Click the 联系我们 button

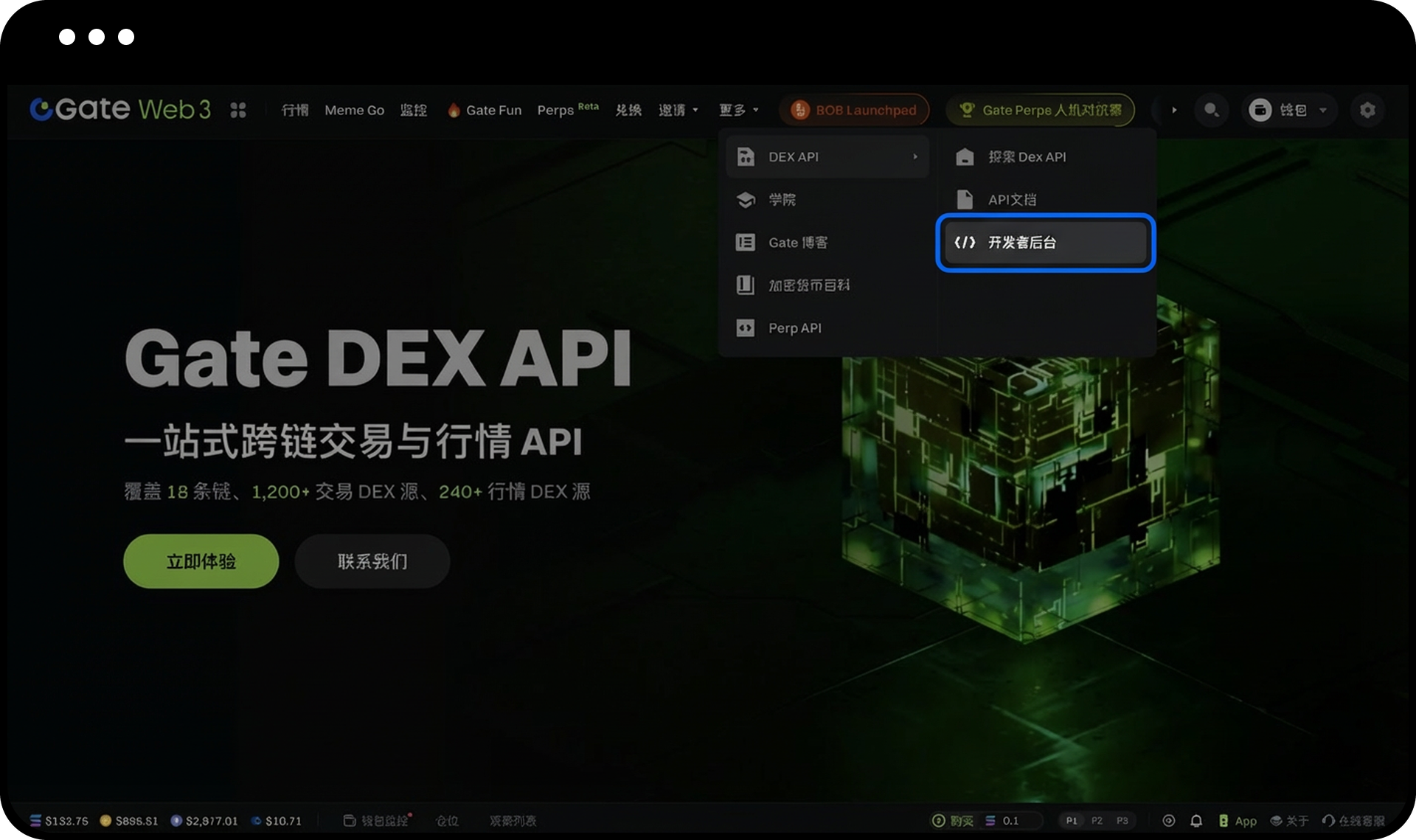click(372, 561)
